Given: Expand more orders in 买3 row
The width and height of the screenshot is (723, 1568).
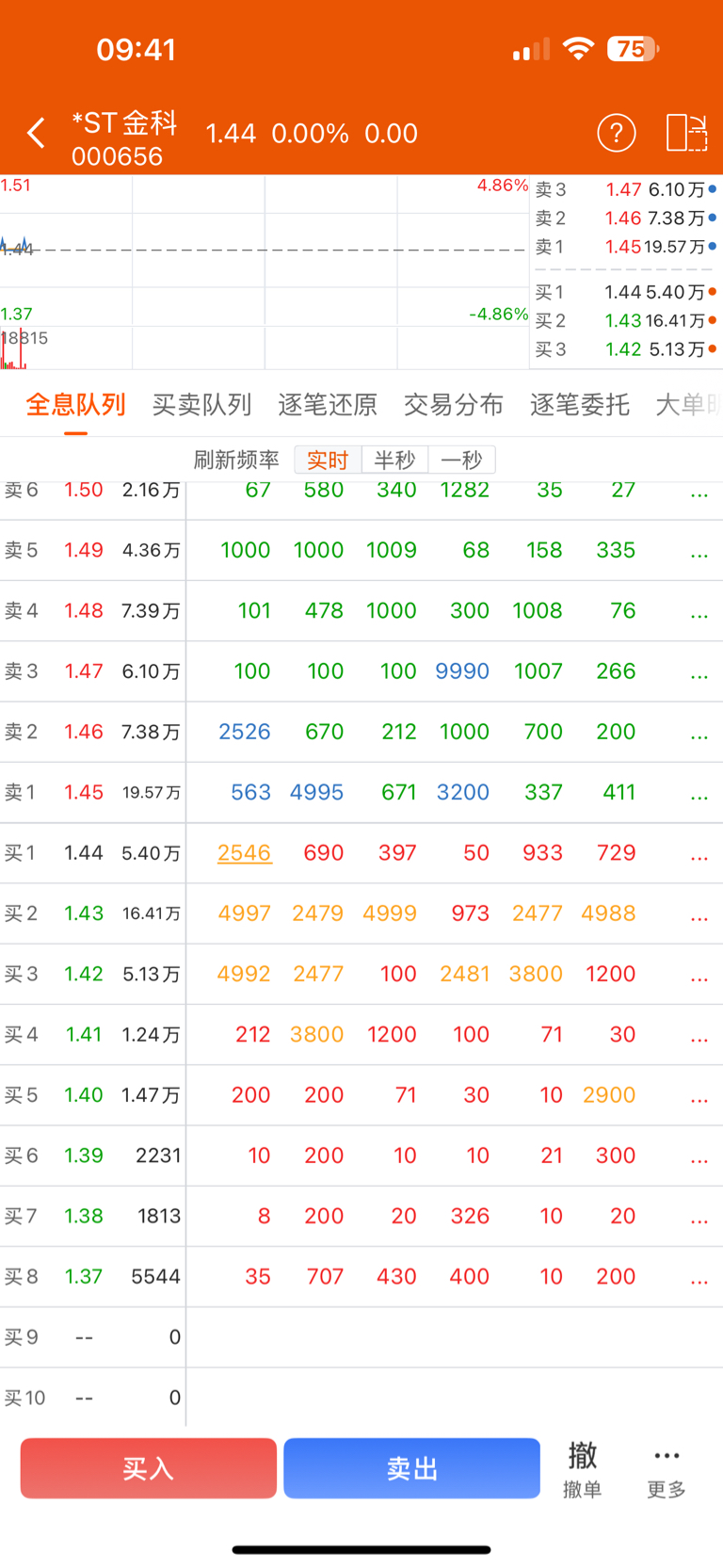Looking at the screenshot, I should (x=699, y=978).
